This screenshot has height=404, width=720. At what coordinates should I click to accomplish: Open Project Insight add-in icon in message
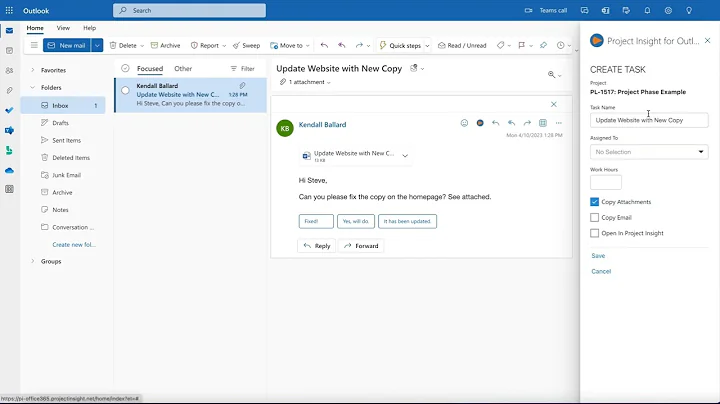pyautogui.click(x=480, y=123)
